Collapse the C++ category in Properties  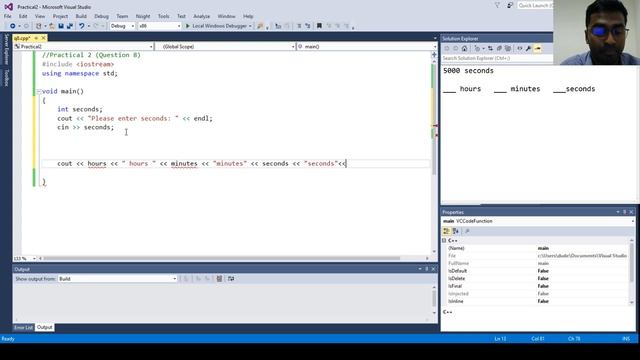coord(444,241)
